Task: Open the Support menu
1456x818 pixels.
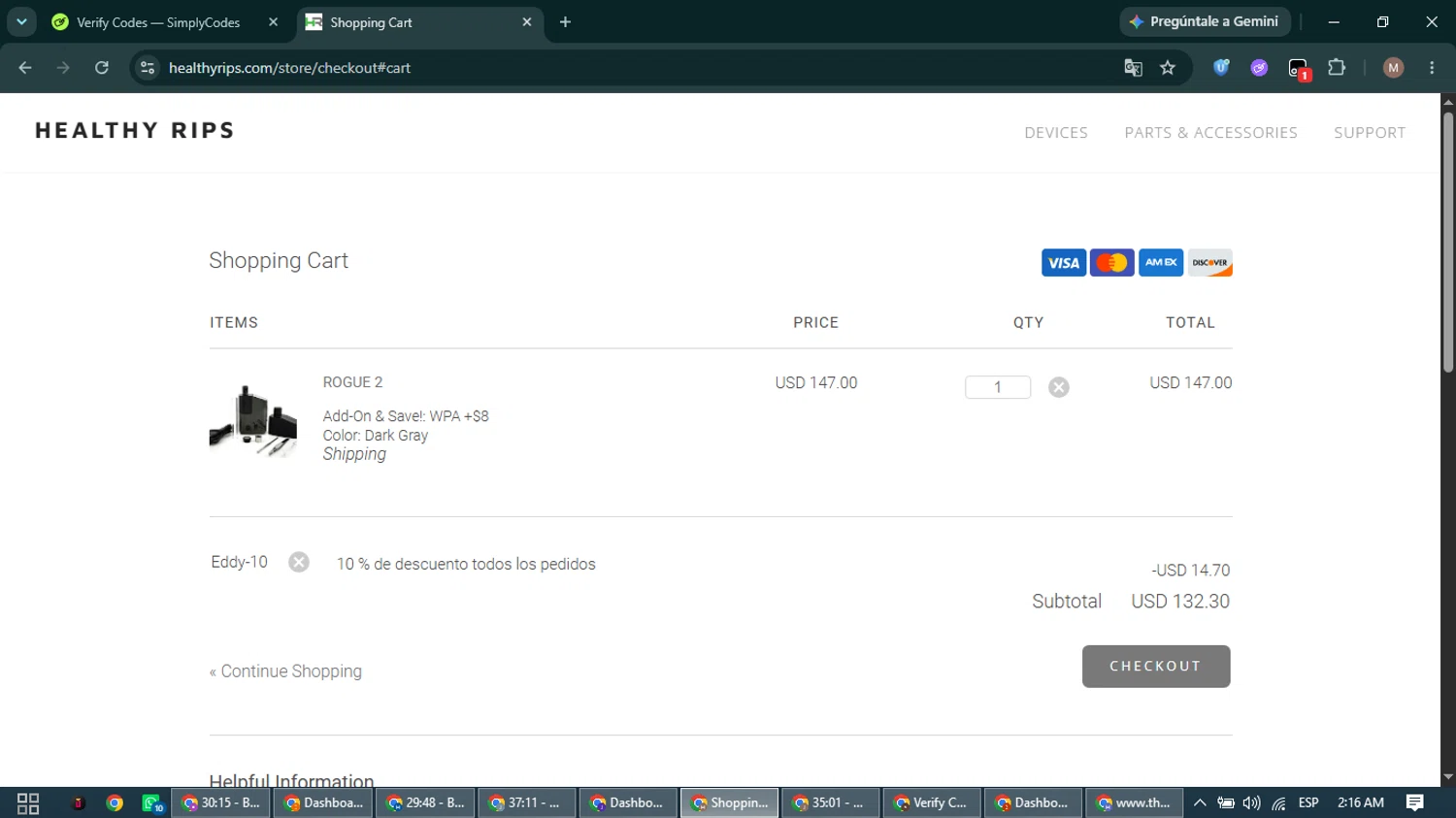Action: tap(1370, 133)
